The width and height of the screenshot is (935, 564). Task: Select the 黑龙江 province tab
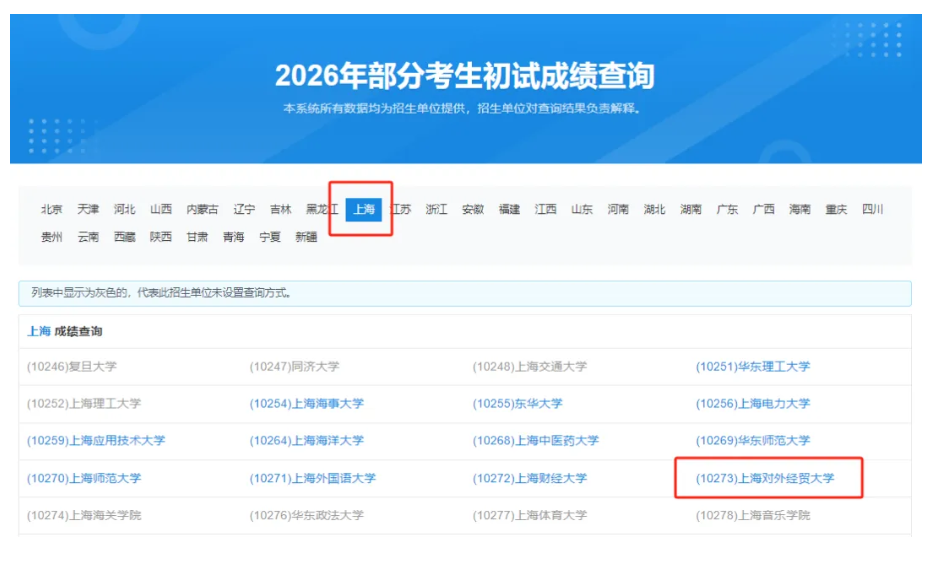322,209
